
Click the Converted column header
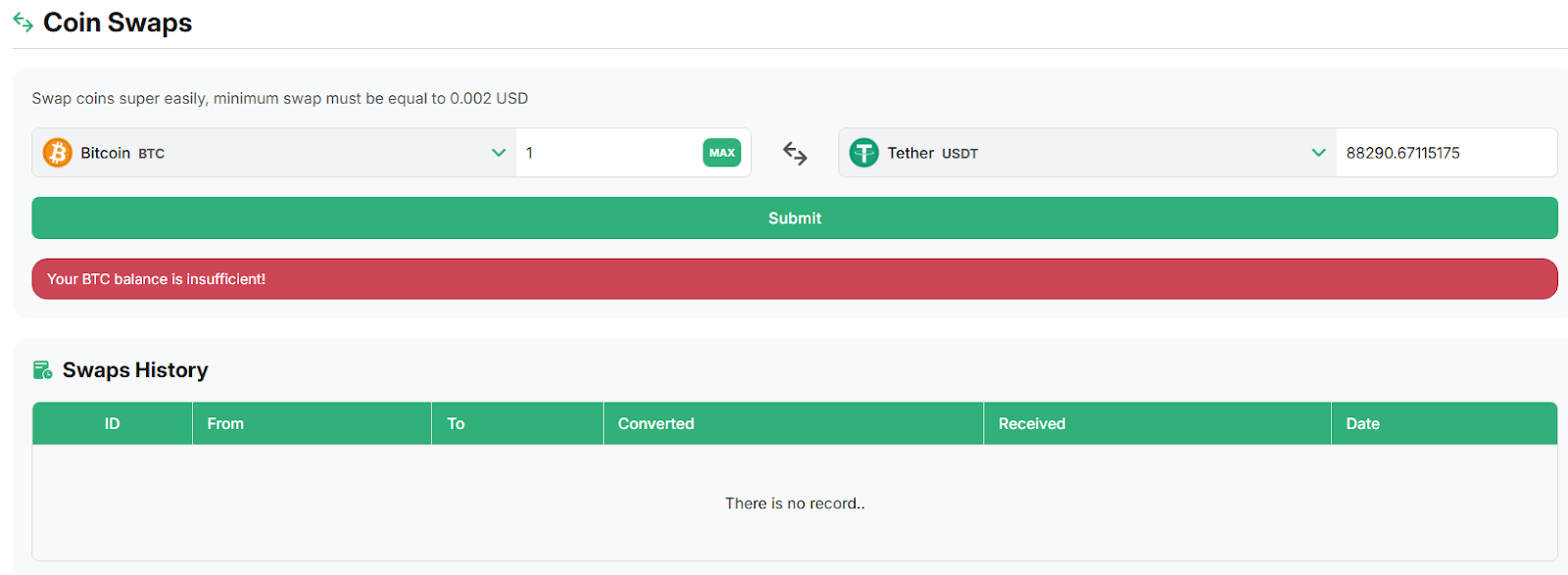(794, 424)
